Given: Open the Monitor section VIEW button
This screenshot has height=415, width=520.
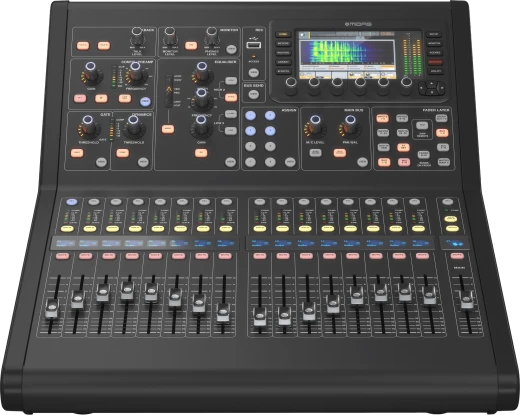Looking at the screenshot, I should [x=231, y=49].
